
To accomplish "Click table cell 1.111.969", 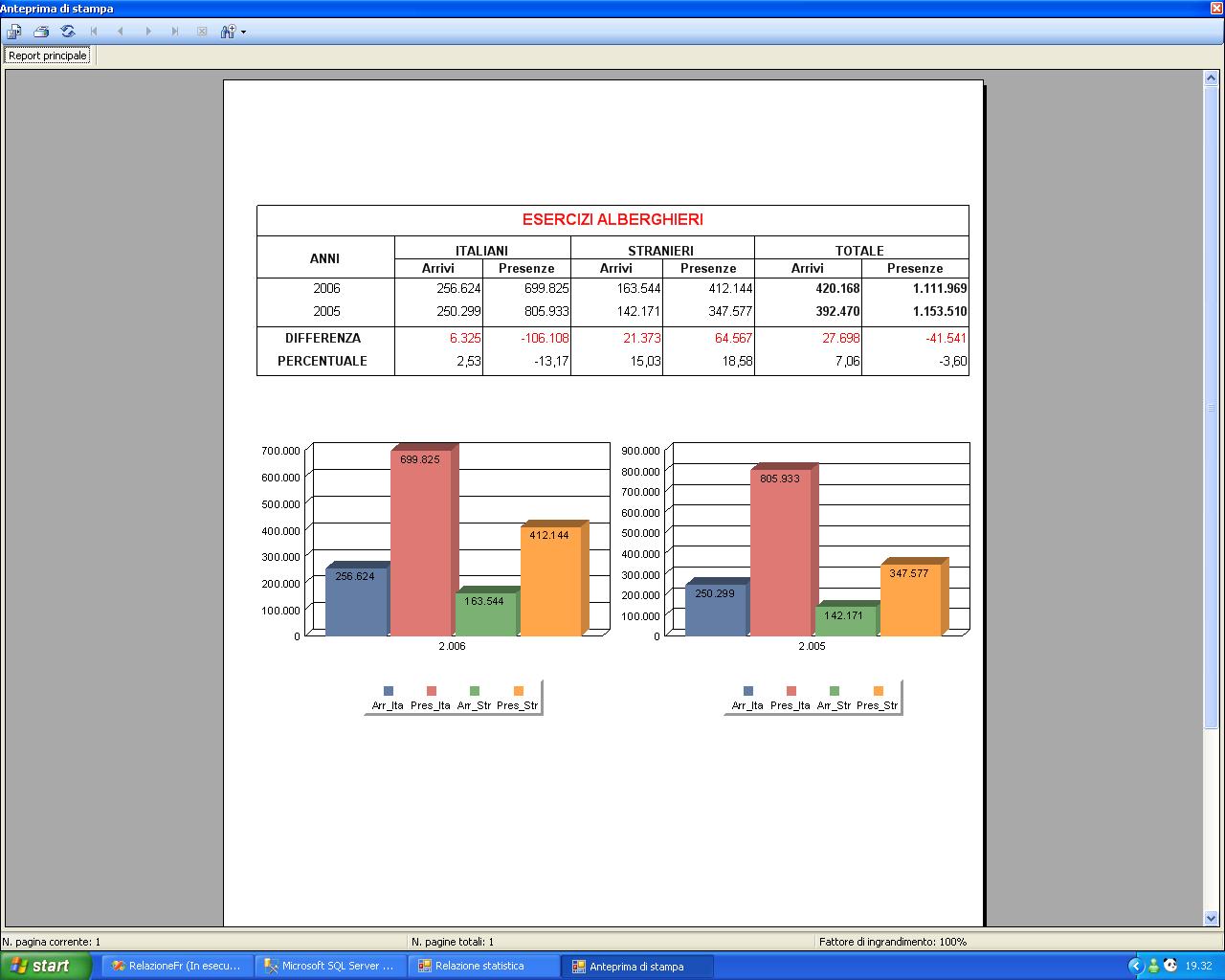I will [940, 288].
